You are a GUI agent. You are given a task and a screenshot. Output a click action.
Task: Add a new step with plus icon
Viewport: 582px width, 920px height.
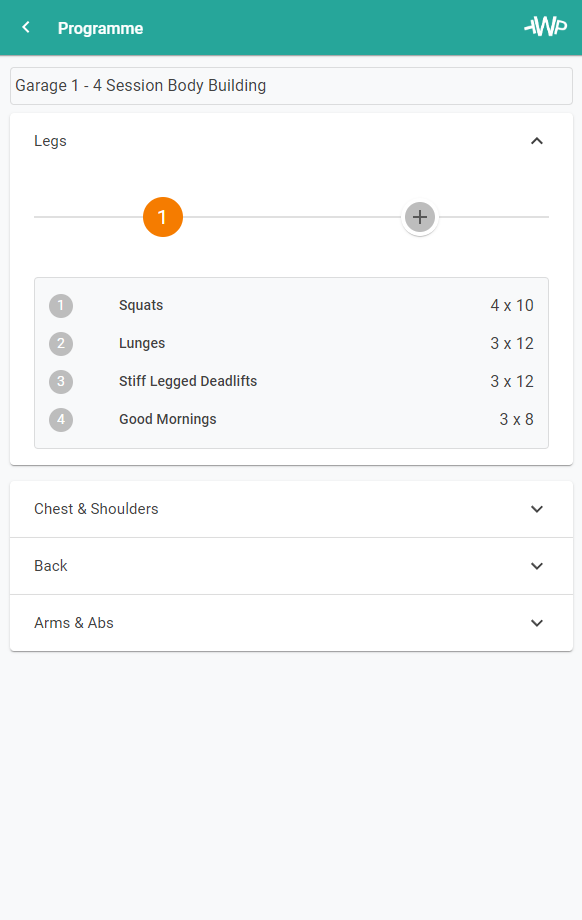(x=420, y=217)
